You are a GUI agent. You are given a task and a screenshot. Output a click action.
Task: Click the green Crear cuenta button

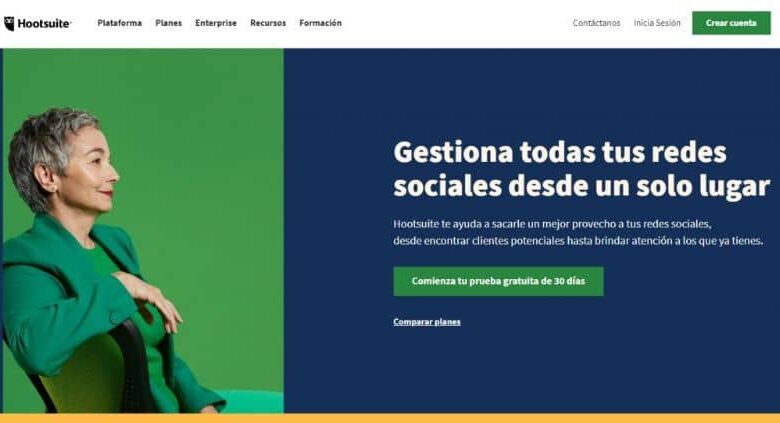(731, 23)
